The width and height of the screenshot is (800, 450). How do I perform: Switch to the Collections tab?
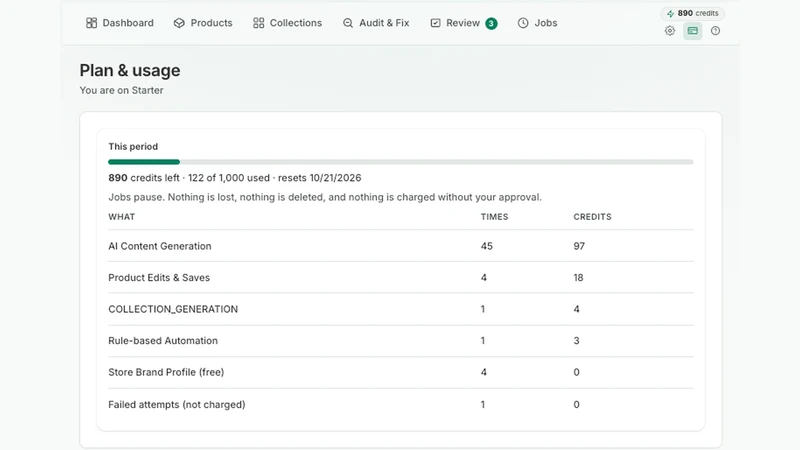[x=287, y=23]
